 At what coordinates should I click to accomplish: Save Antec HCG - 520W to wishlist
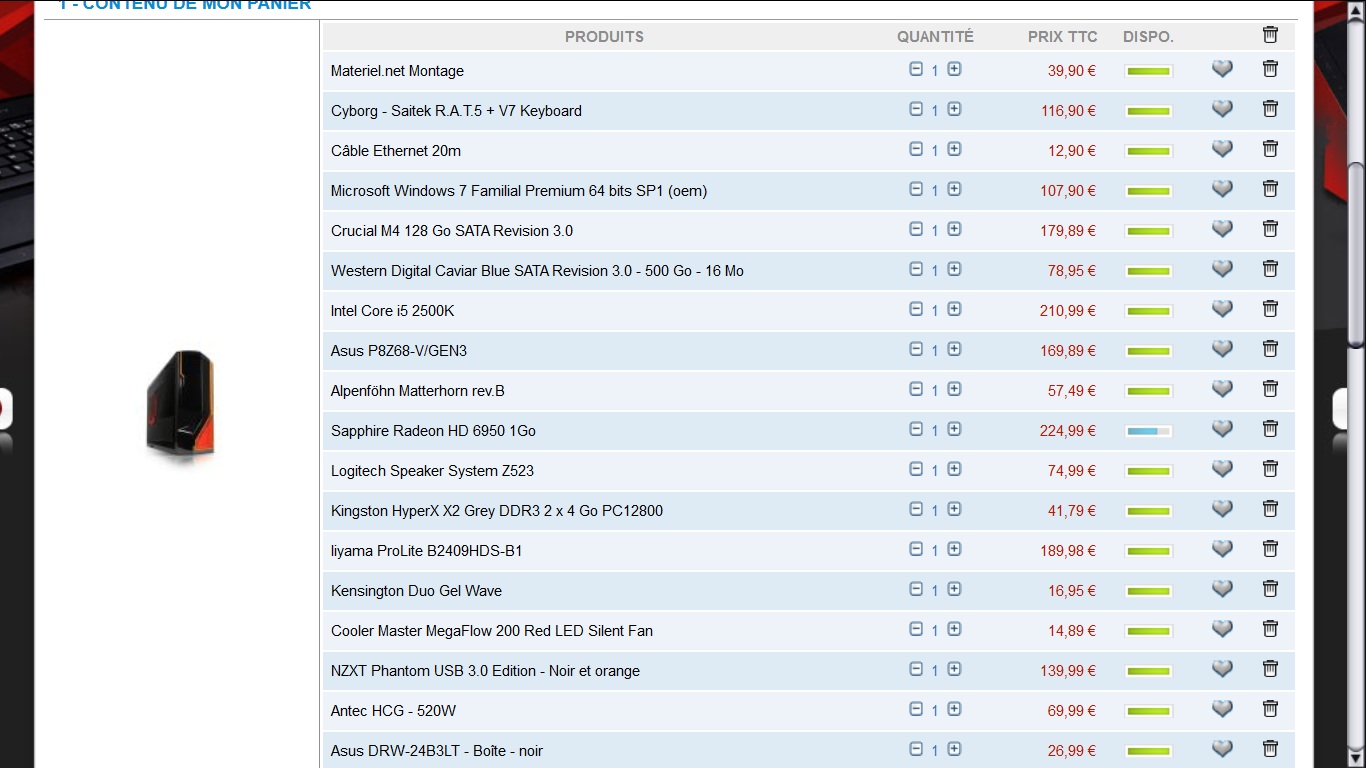[x=1222, y=709]
